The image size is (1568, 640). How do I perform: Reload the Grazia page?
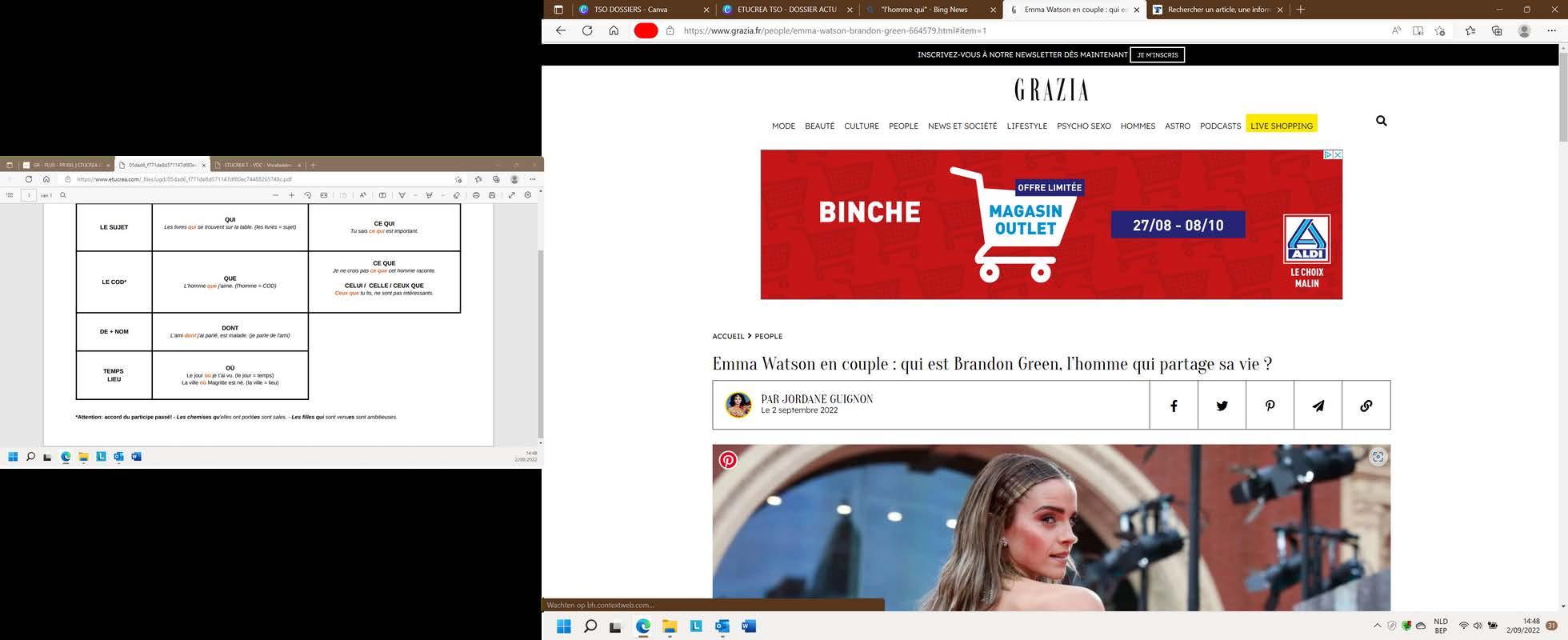coord(587,30)
